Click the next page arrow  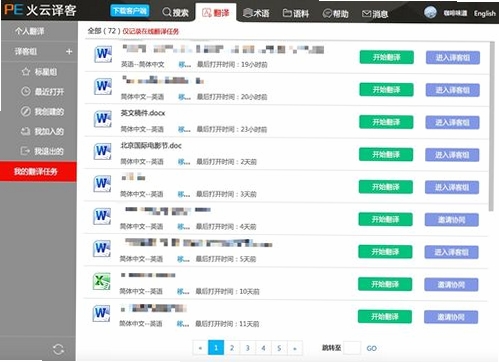(295, 348)
